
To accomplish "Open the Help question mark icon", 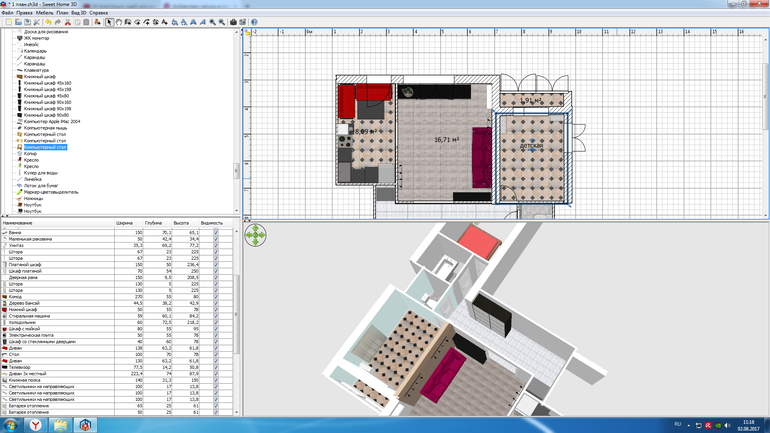I will click(254, 22).
